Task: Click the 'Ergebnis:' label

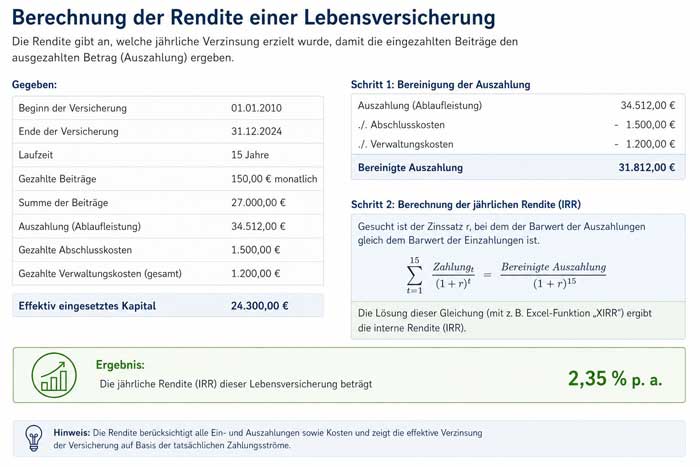Action: coord(120,365)
